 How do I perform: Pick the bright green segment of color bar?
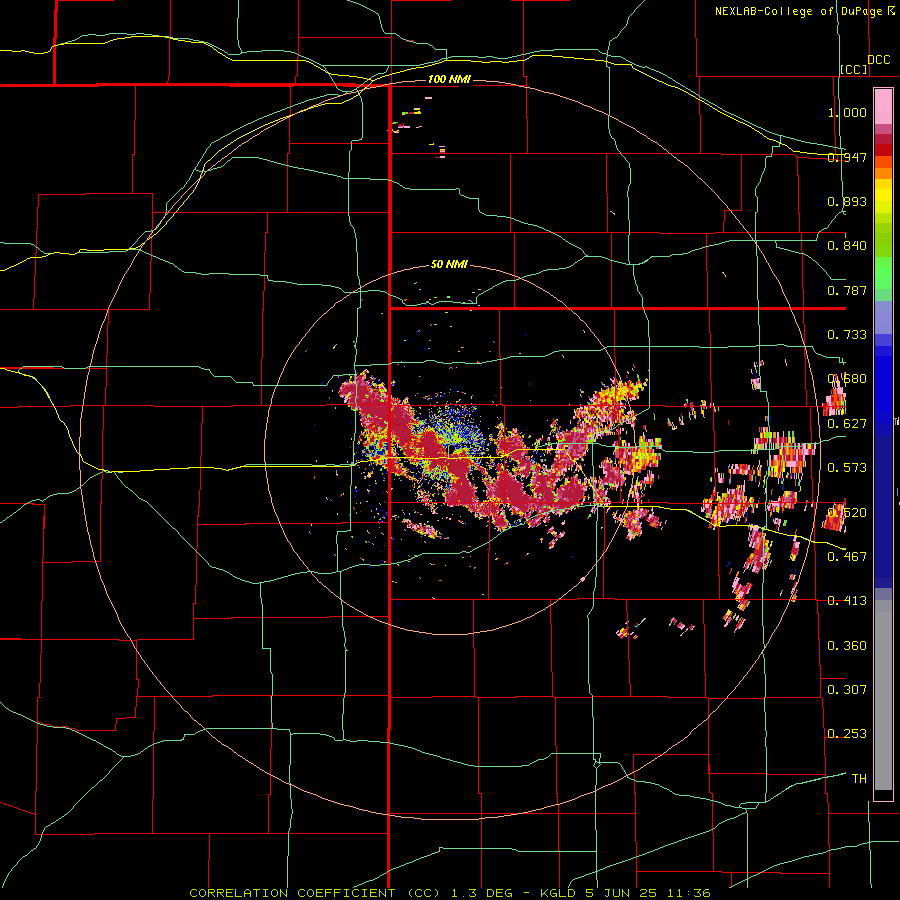(x=883, y=273)
